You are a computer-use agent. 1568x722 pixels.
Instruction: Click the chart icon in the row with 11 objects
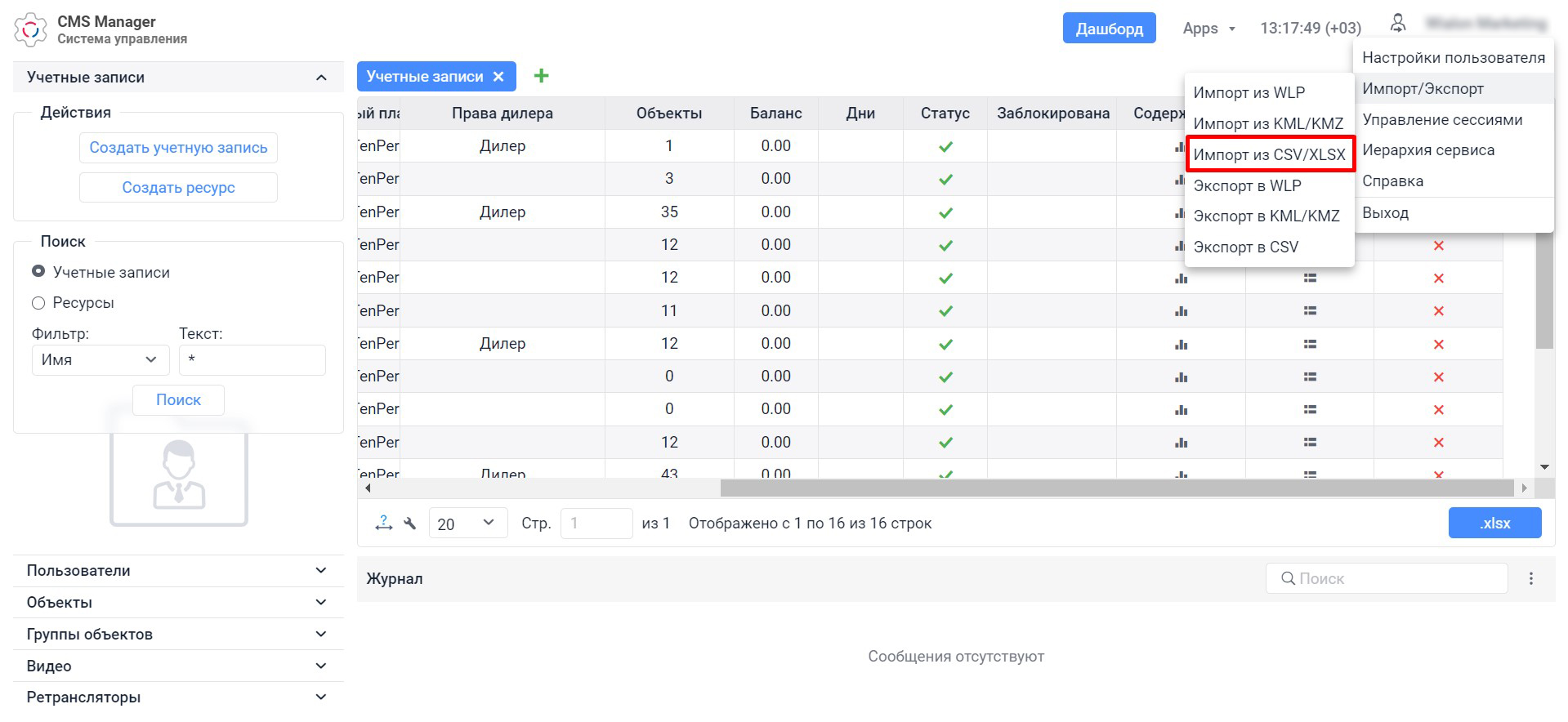[x=1181, y=311]
